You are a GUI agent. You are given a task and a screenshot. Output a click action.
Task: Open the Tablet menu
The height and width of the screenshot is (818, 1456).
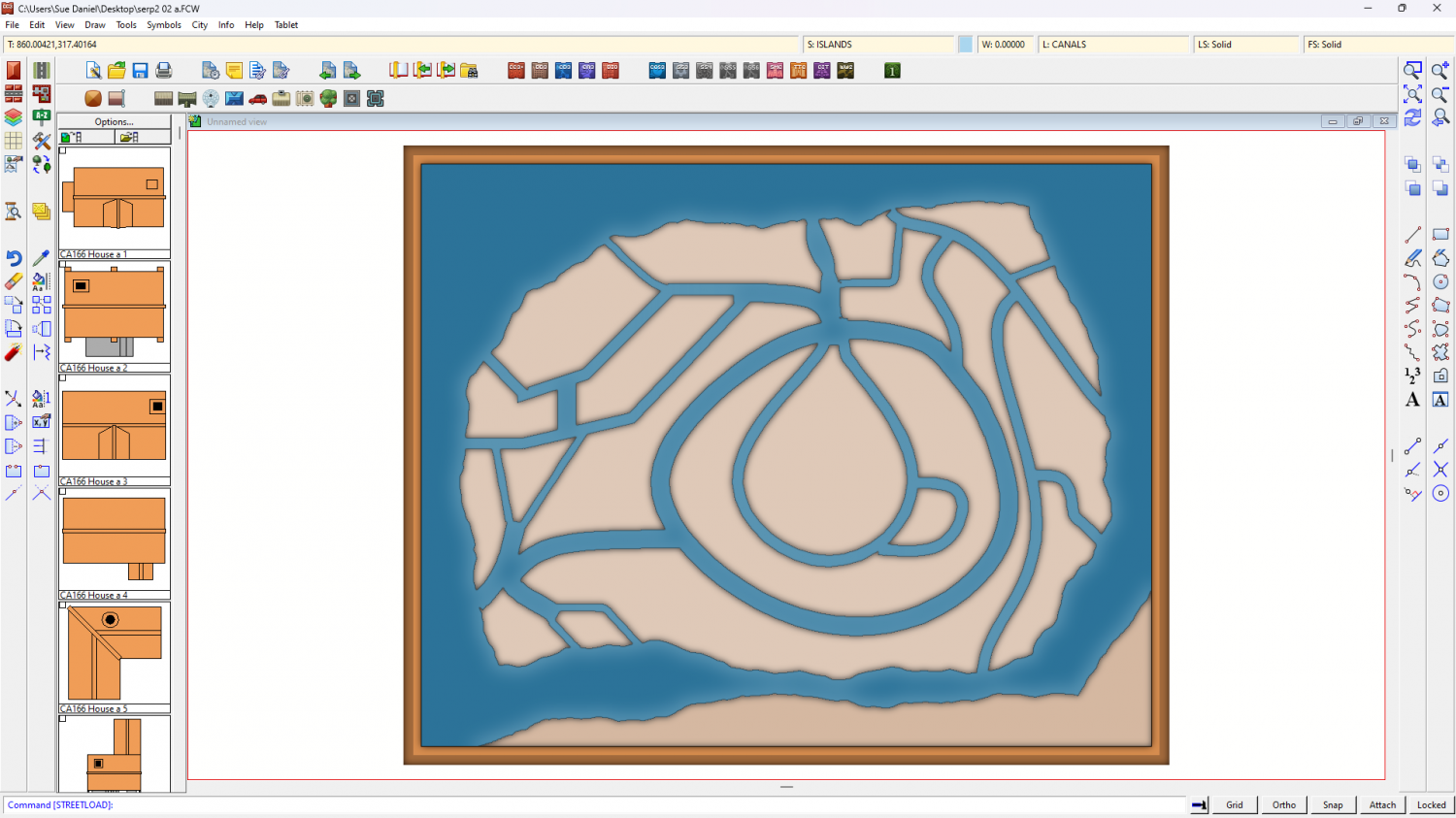286,25
